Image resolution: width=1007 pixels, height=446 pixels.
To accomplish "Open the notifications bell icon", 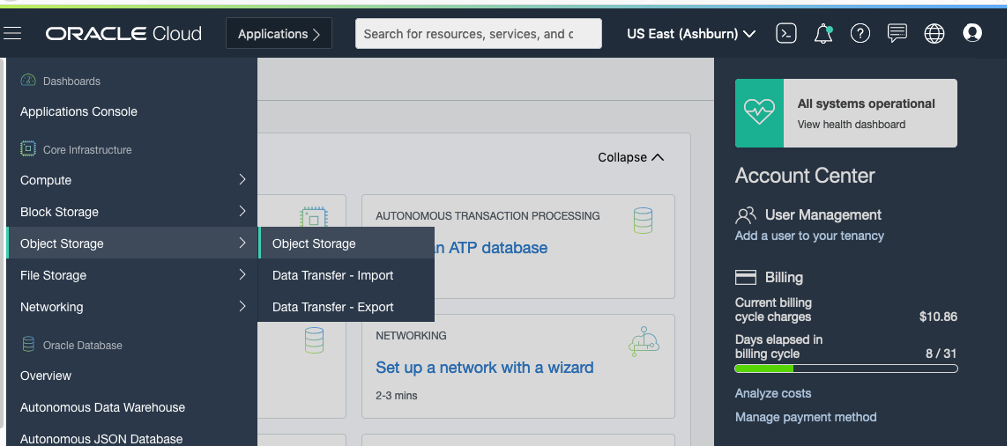I will coord(823,34).
